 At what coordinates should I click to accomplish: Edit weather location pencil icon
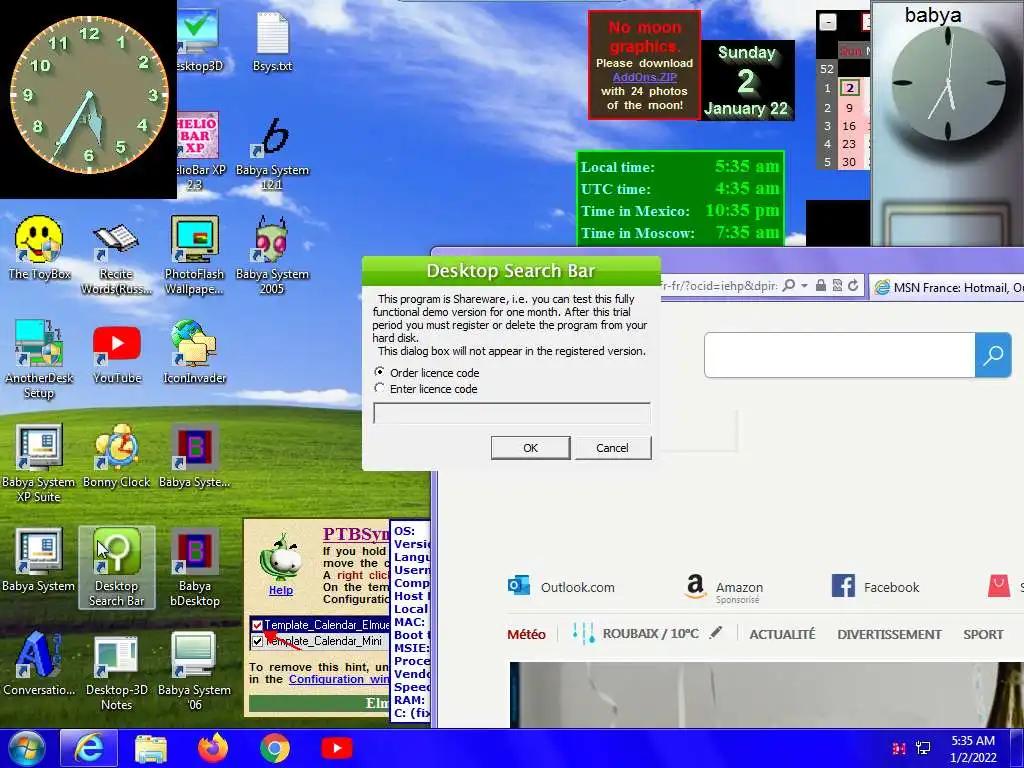click(716, 633)
